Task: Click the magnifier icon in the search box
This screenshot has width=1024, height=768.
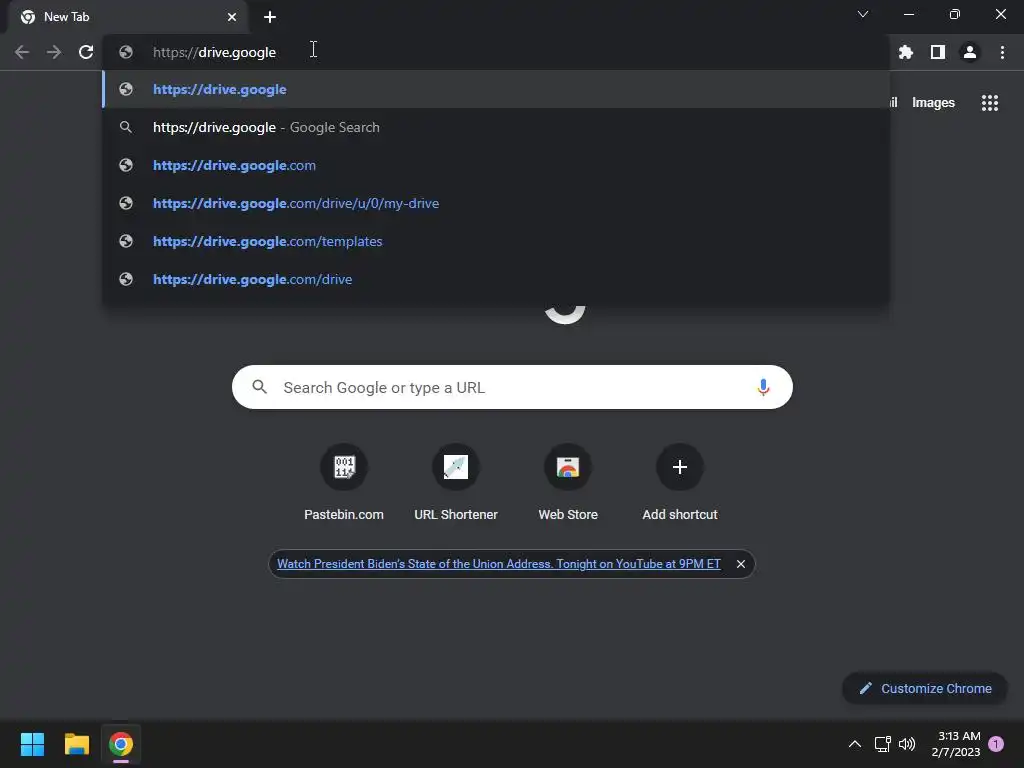Action: pyautogui.click(x=259, y=387)
